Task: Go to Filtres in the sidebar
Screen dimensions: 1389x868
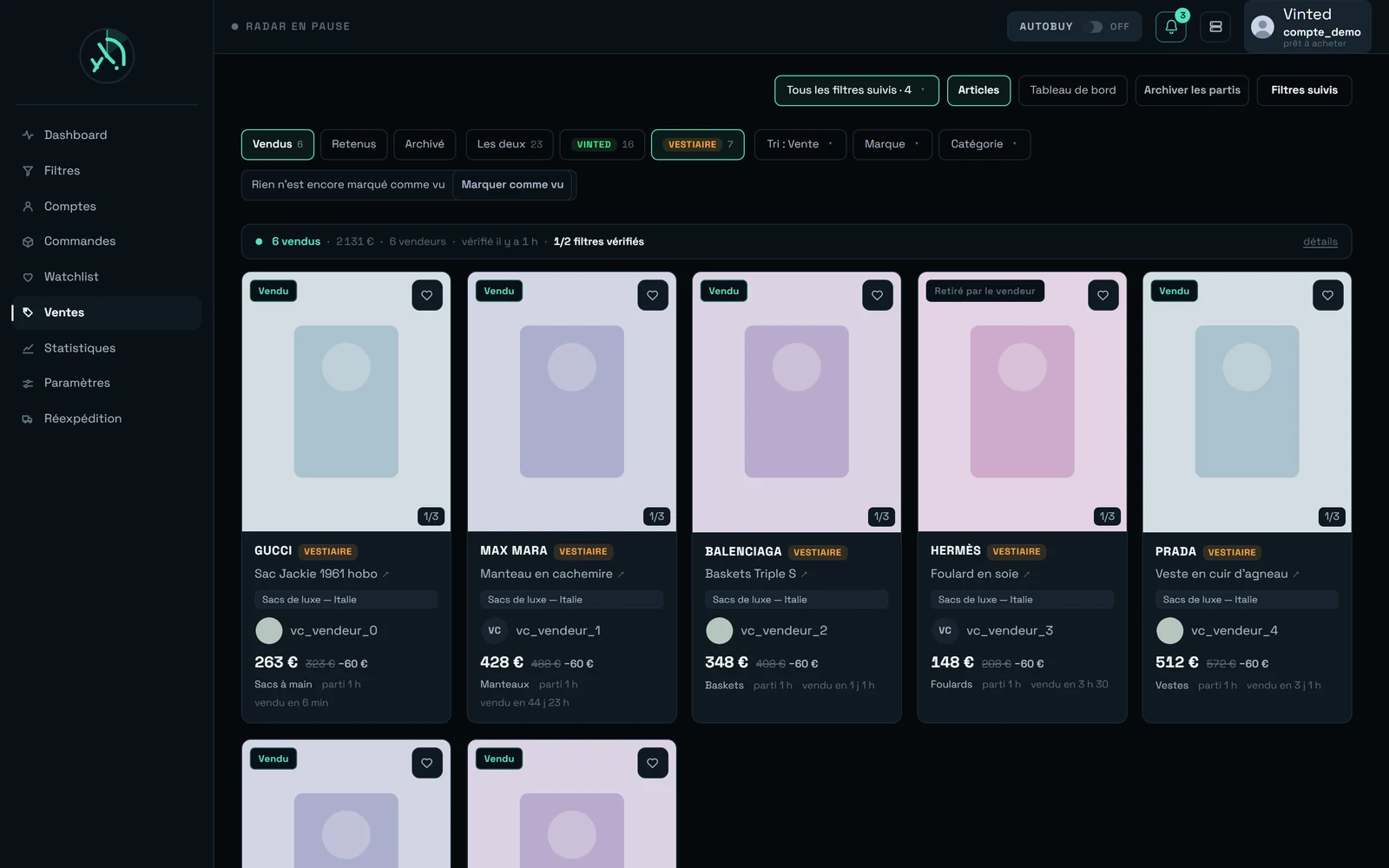Action: (x=107, y=171)
